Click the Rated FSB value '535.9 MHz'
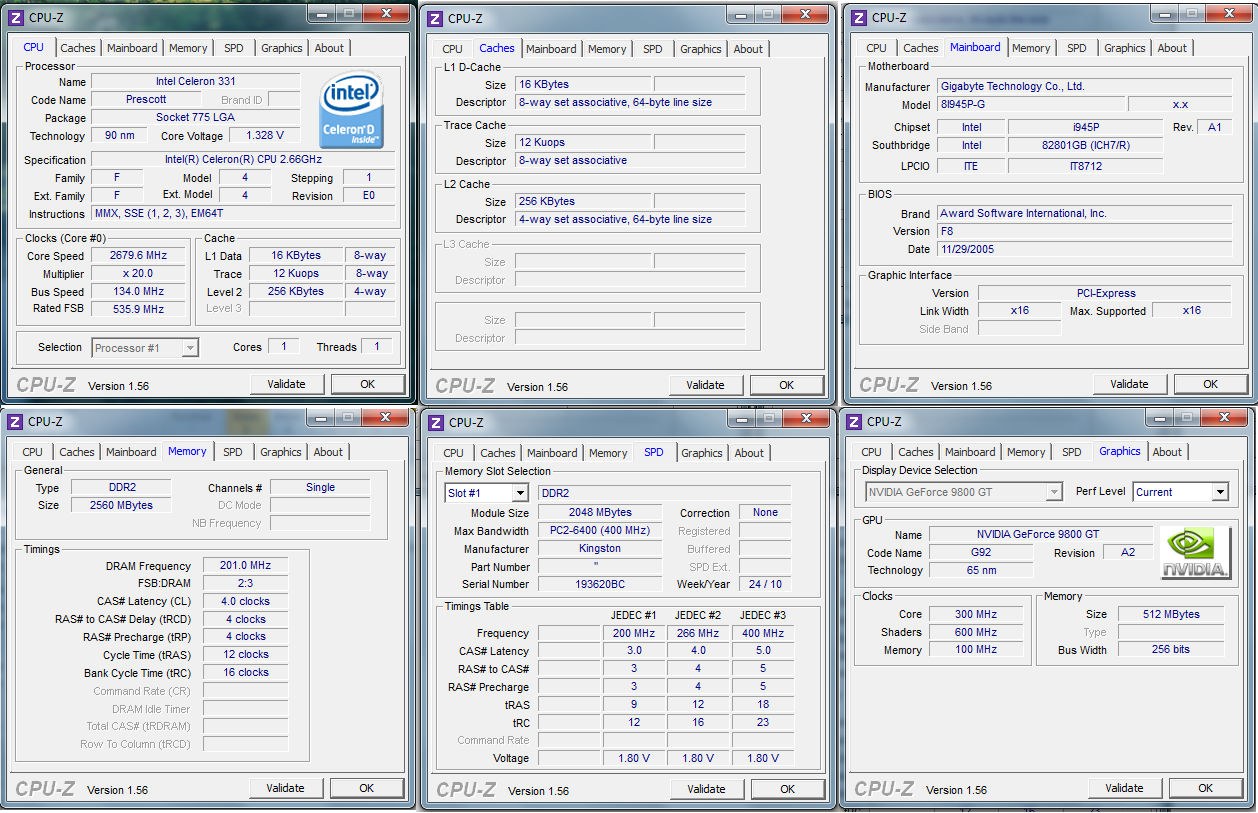Image resolution: width=1258 pixels, height=813 pixels. [138, 310]
